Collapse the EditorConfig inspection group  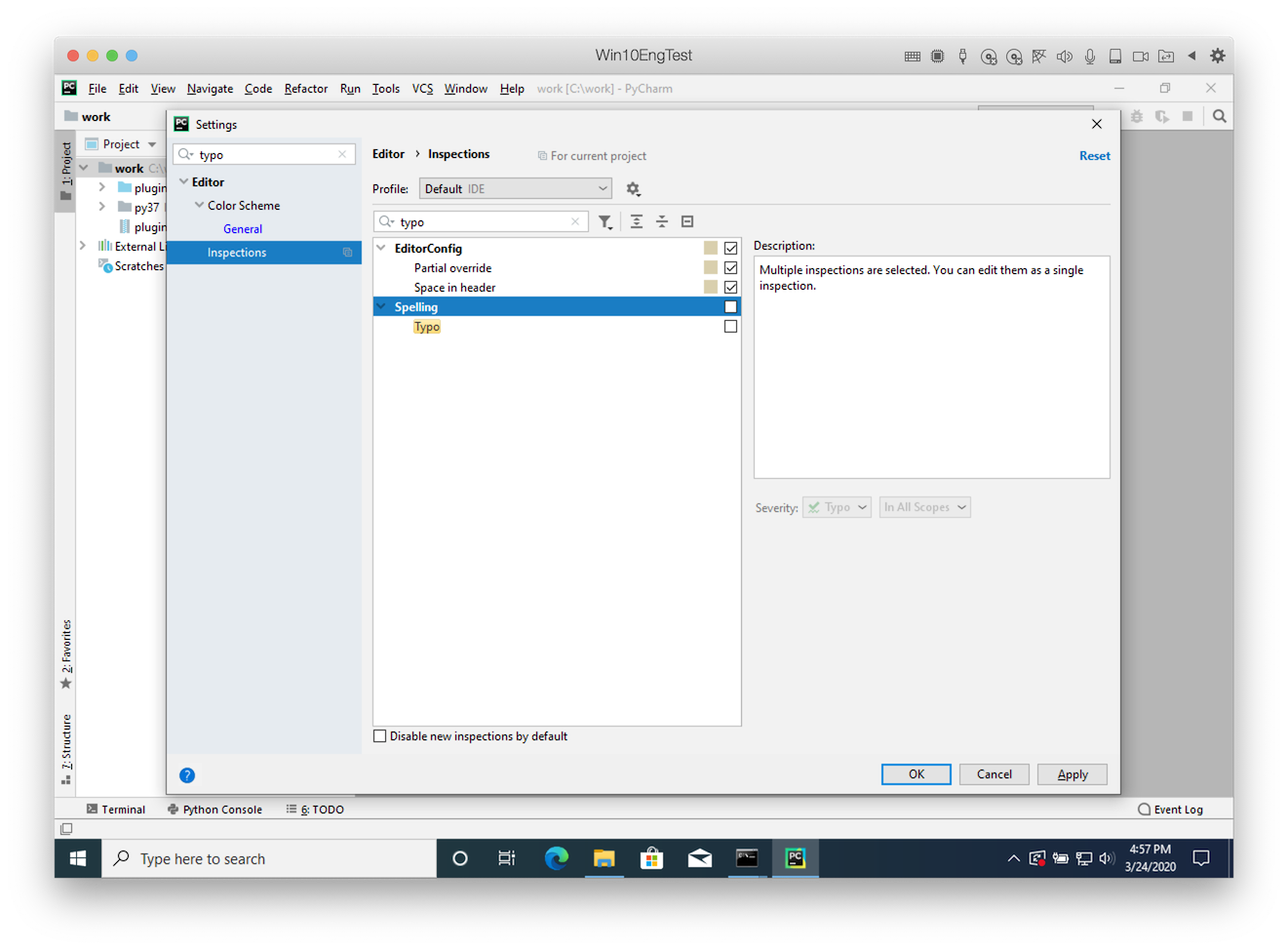pos(381,248)
